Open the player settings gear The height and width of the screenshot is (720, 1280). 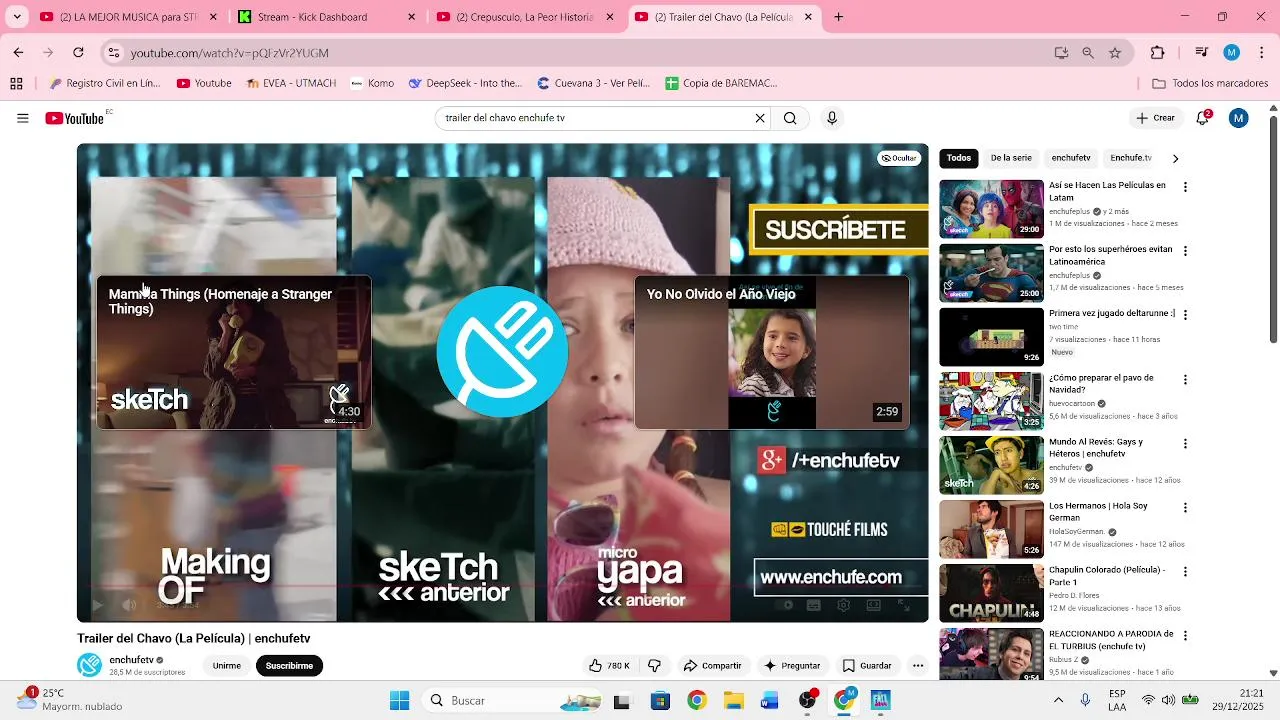[843, 605]
